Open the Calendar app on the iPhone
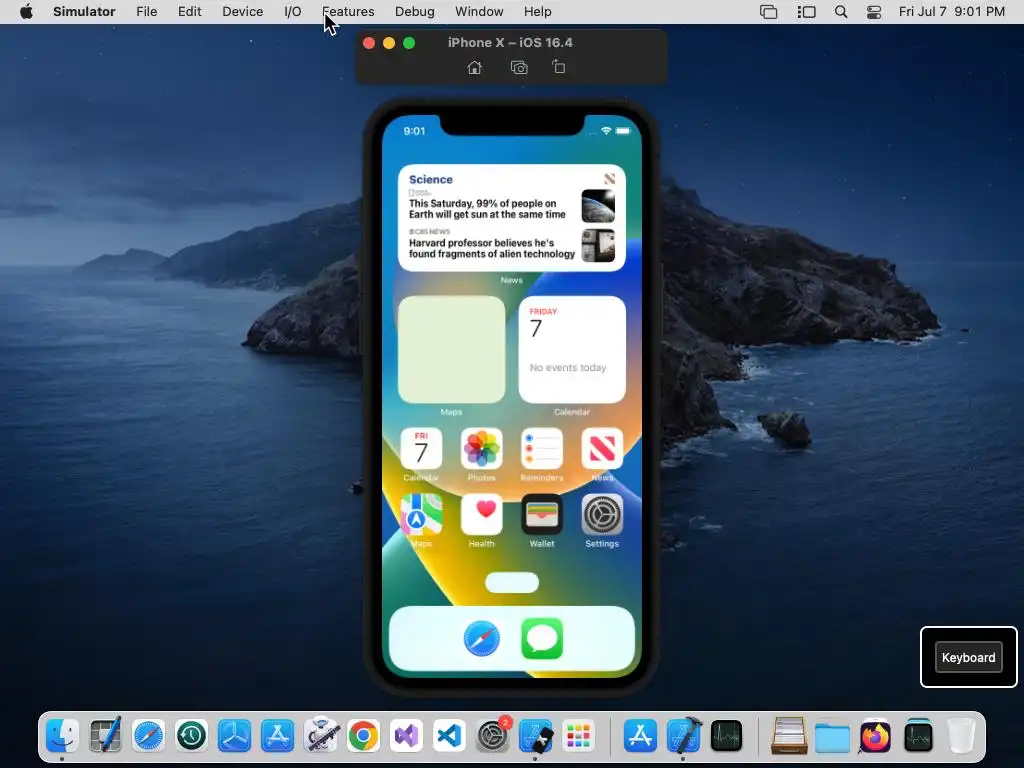 [x=421, y=449]
